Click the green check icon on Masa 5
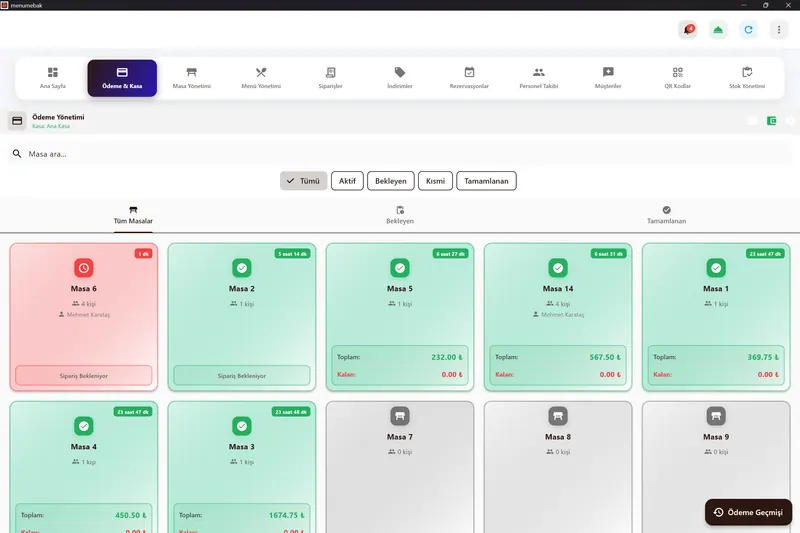Viewport: 800px width, 533px height. pyautogui.click(x=400, y=268)
